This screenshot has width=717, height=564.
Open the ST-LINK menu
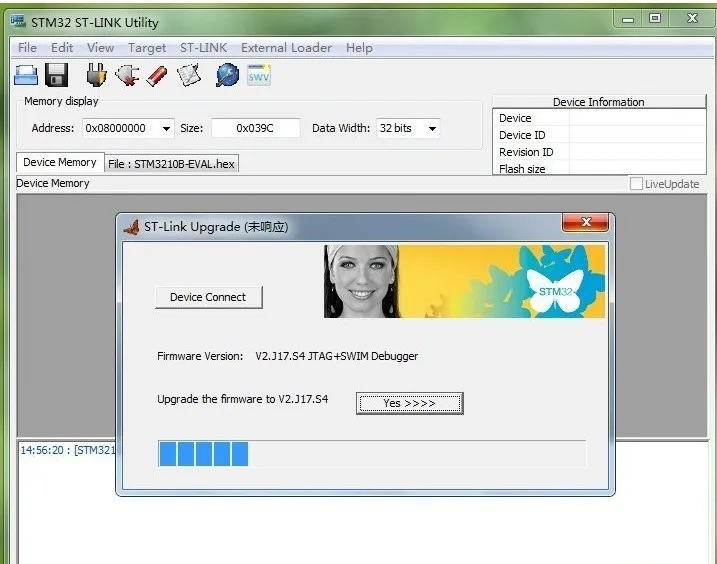coord(203,48)
